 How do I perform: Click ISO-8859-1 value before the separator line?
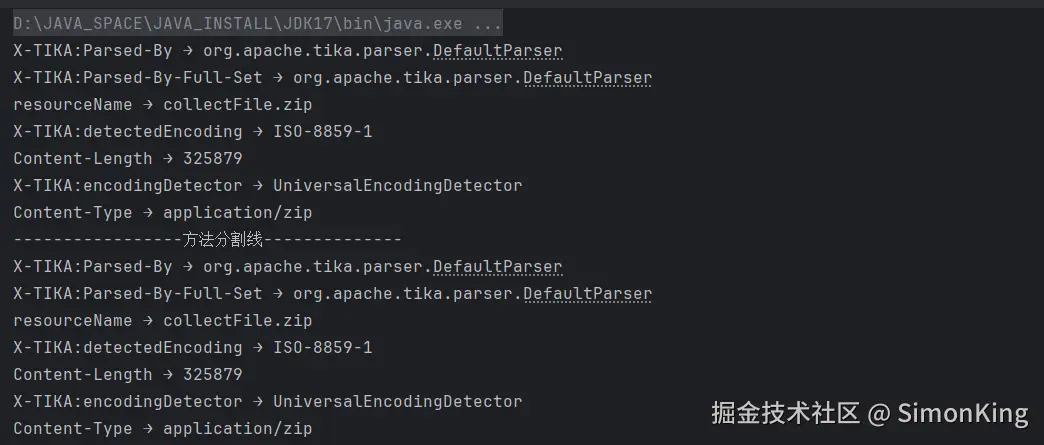tap(322, 131)
